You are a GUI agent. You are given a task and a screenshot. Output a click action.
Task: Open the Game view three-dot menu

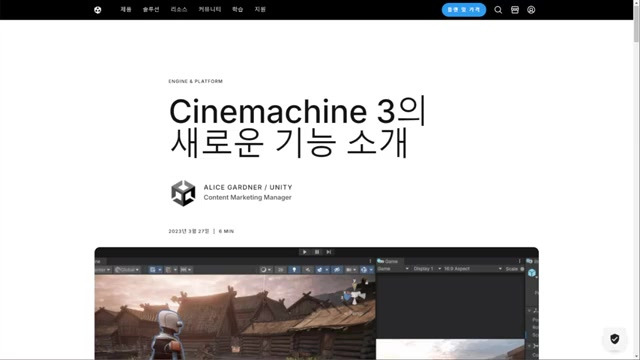519,261
